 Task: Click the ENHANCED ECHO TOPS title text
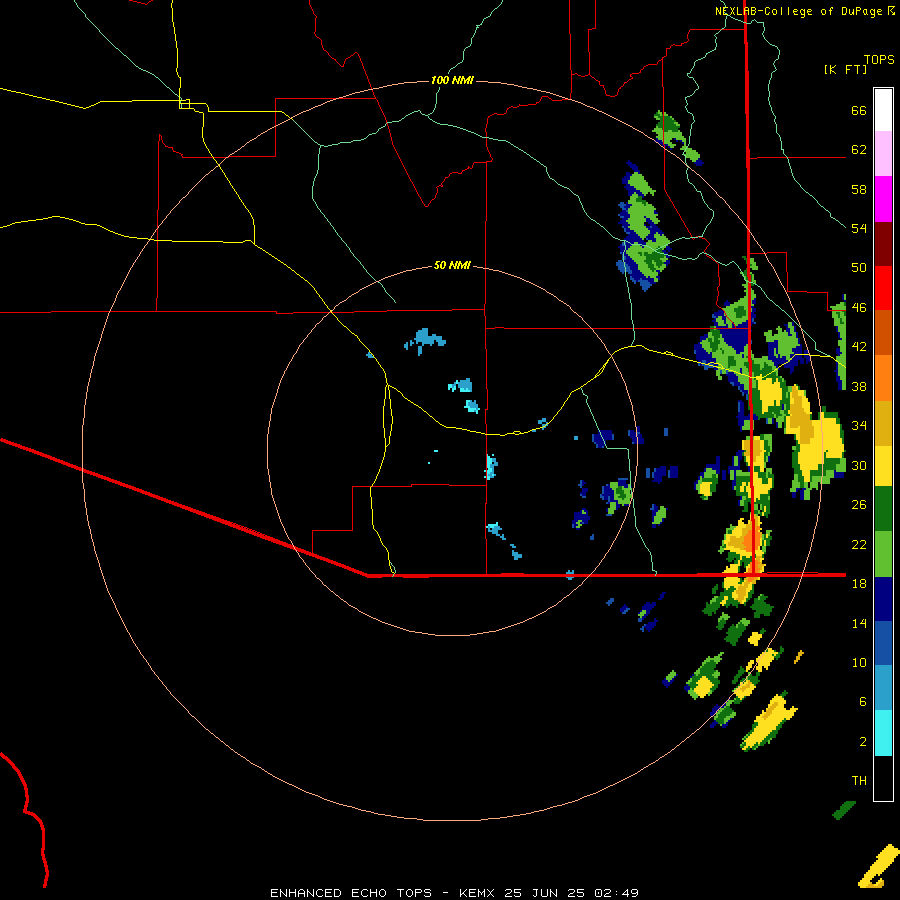point(351,893)
